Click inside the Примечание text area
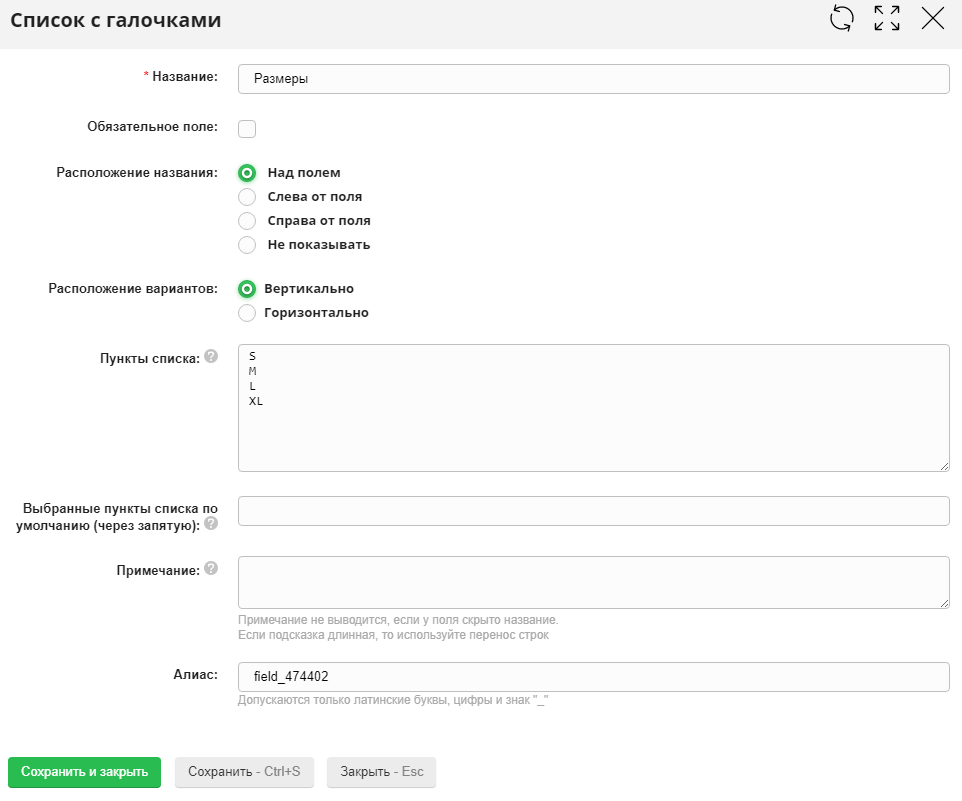 pyautogui.click(x=593, y=582)
